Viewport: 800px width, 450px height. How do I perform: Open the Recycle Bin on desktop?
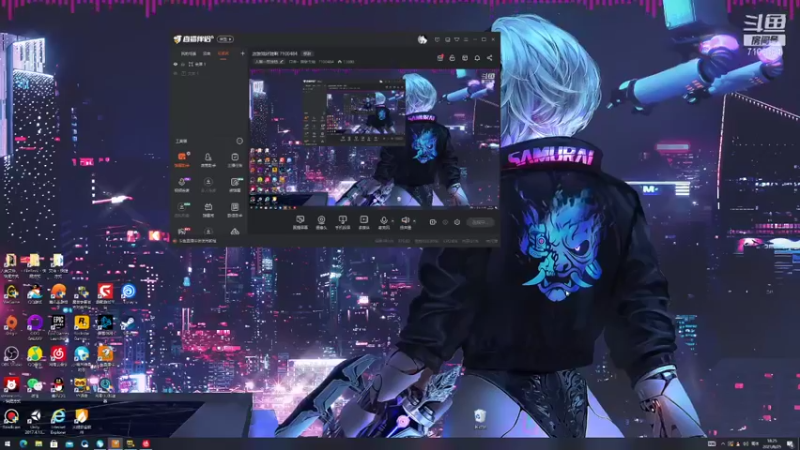(x=480, y=418)
